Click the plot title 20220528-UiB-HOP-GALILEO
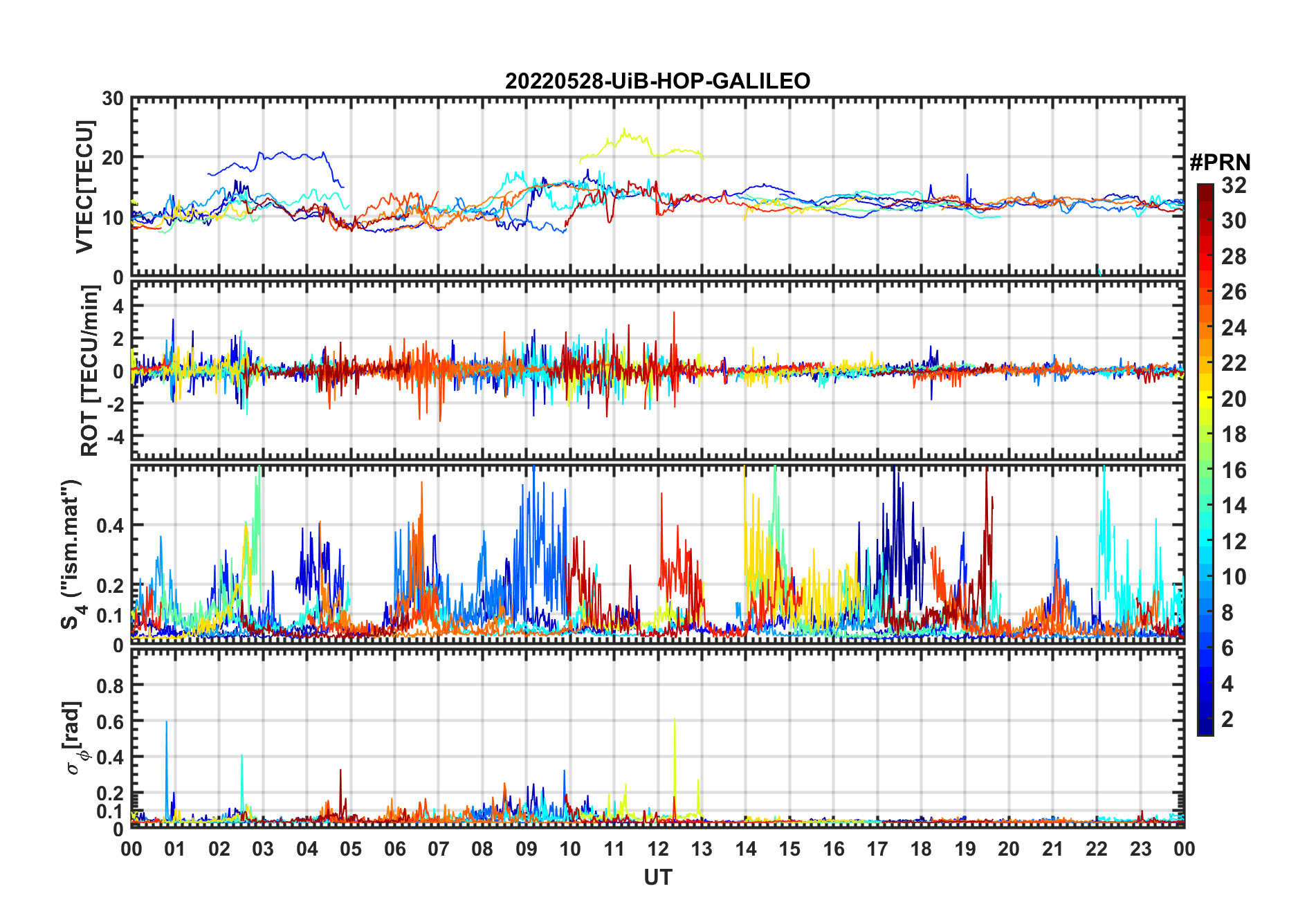This screenshot has height=920, width=1316. [x=657, y=81]
